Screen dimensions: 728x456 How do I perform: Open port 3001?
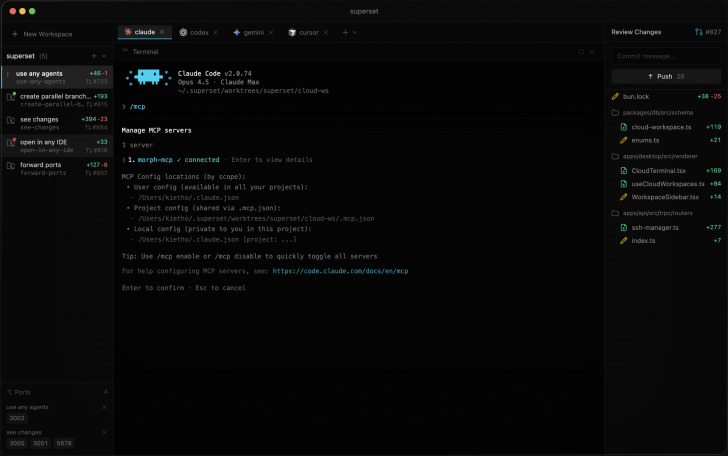click(x=40, y=443)
